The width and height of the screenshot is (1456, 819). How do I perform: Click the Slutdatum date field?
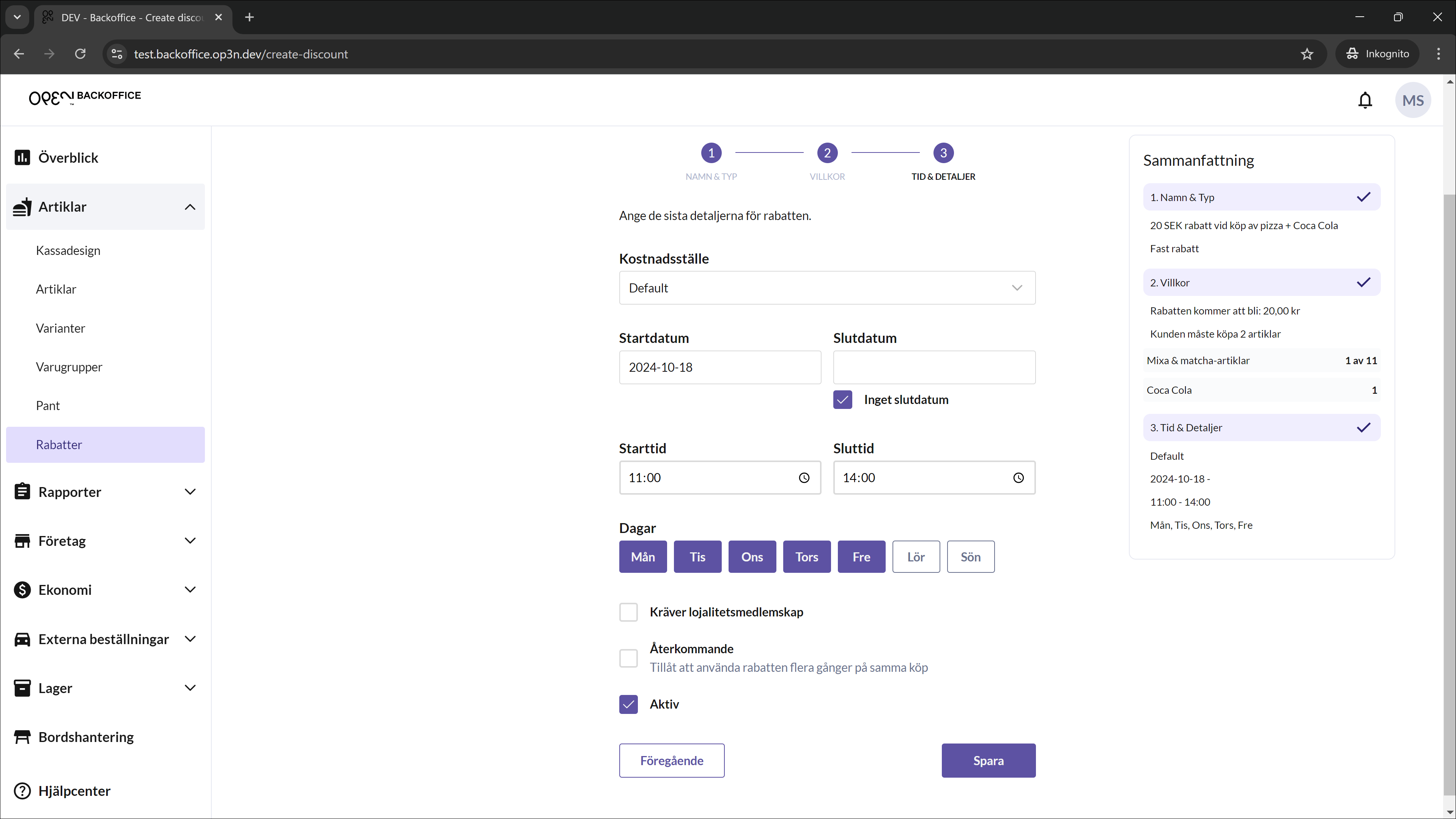tap(934, 367)
